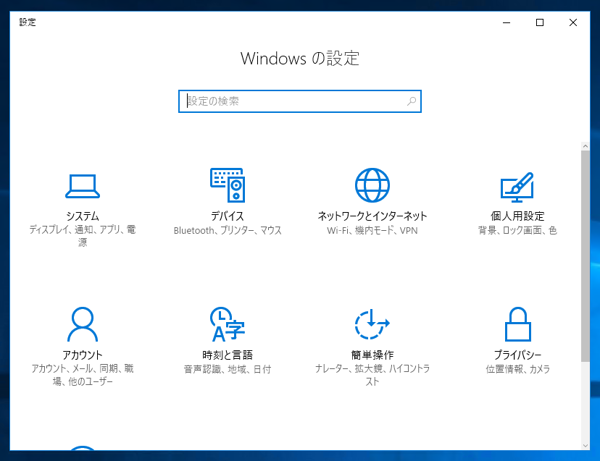Screen dimensions: 600x461
Task: Select the ネットワークとインターネット heading
Action: point(372,216)
